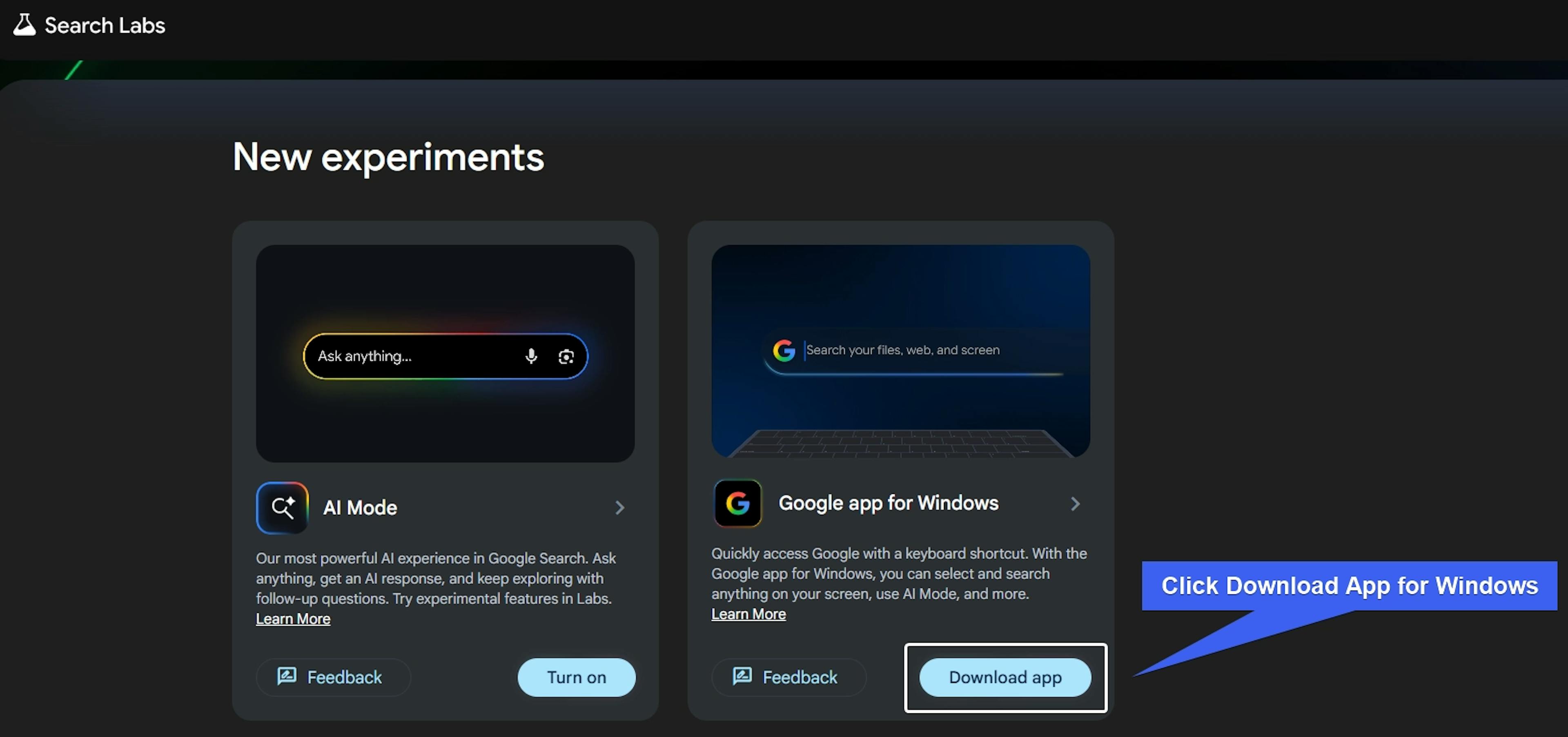Click the speech-bubble icon beside AI Mode Feedback
Viewport: 1568px width, 737px height.
click(x=286, y=677)
